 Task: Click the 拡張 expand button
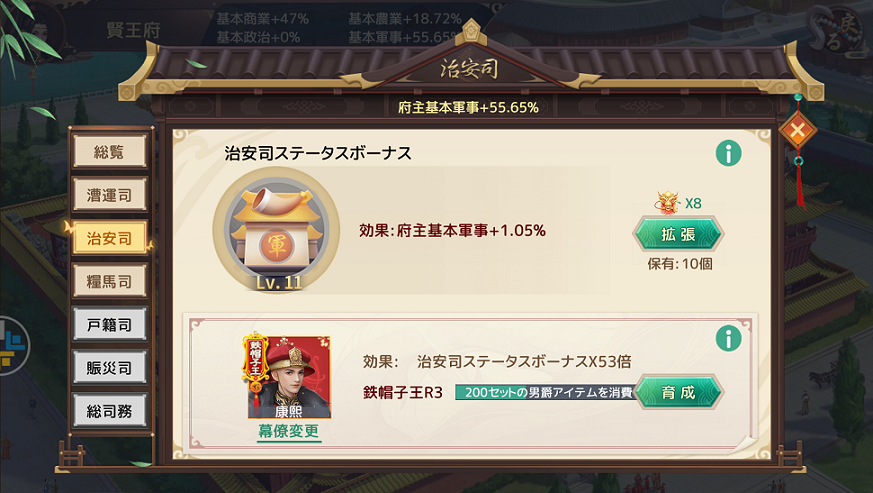[x=678, y=234]
